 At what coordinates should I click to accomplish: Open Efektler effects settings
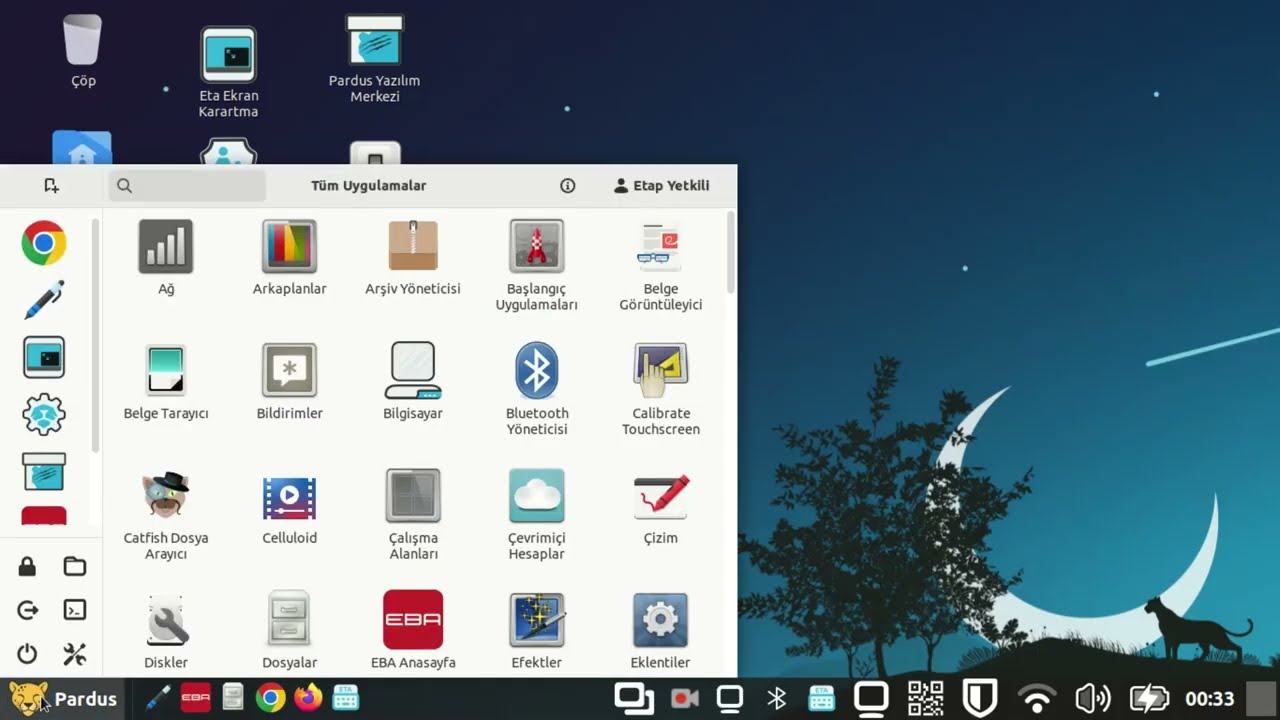tap(537, 631)
